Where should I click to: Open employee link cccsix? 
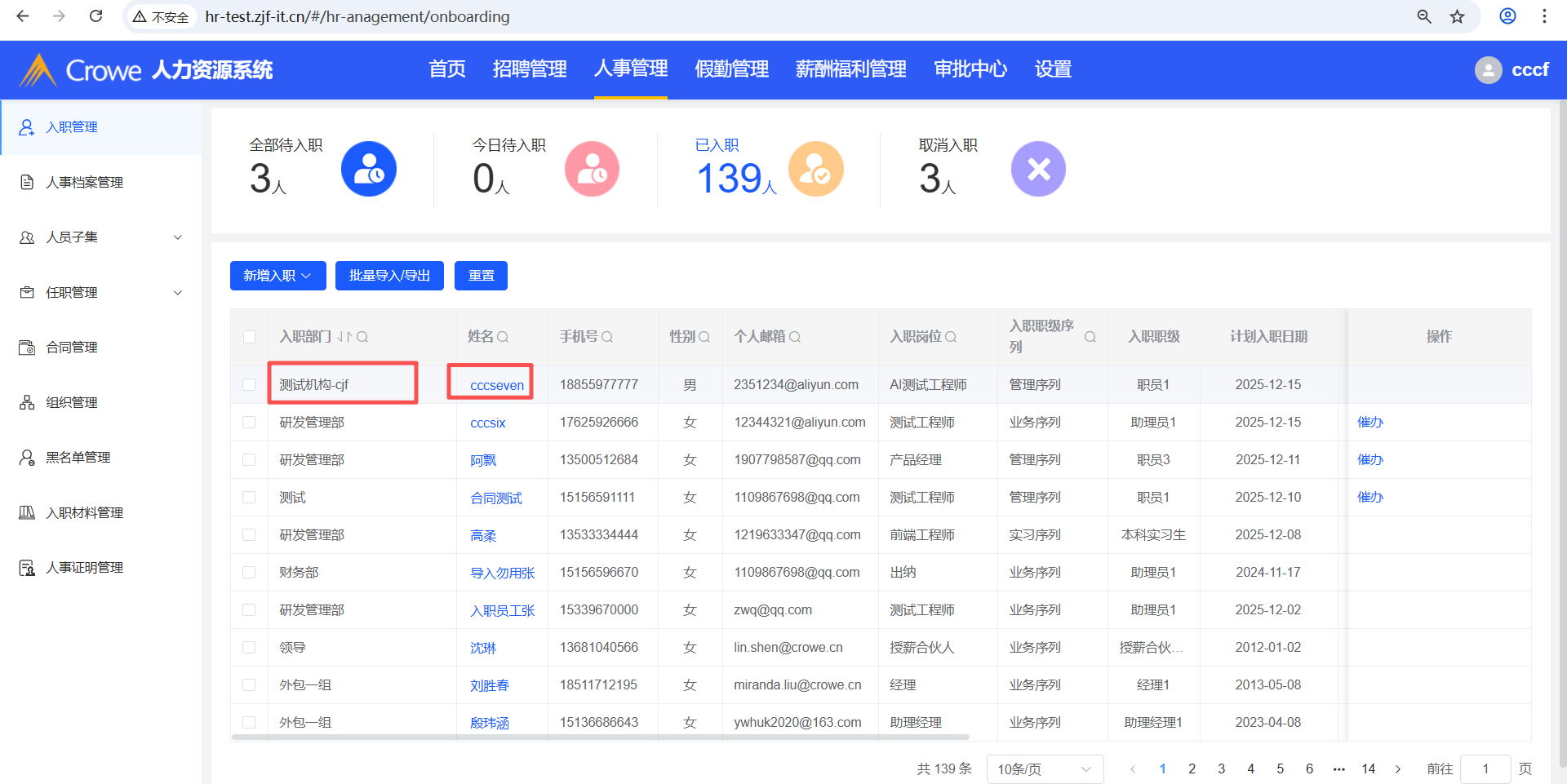487,423
